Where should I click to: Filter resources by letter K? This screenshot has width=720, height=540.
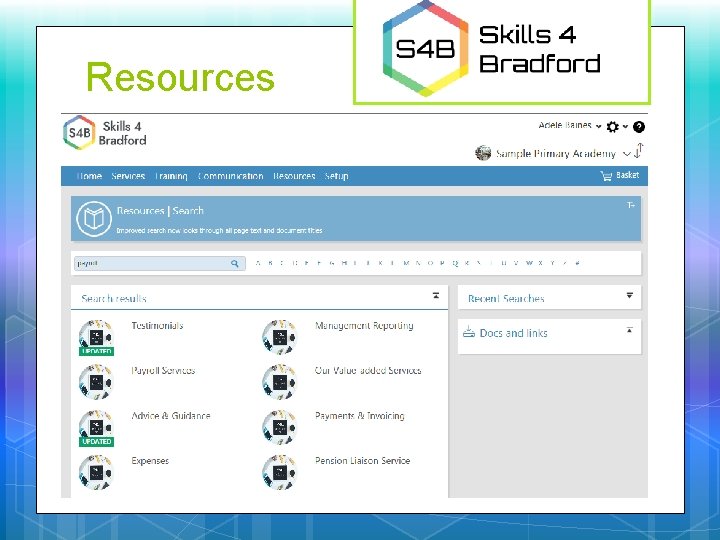(381, 263)
